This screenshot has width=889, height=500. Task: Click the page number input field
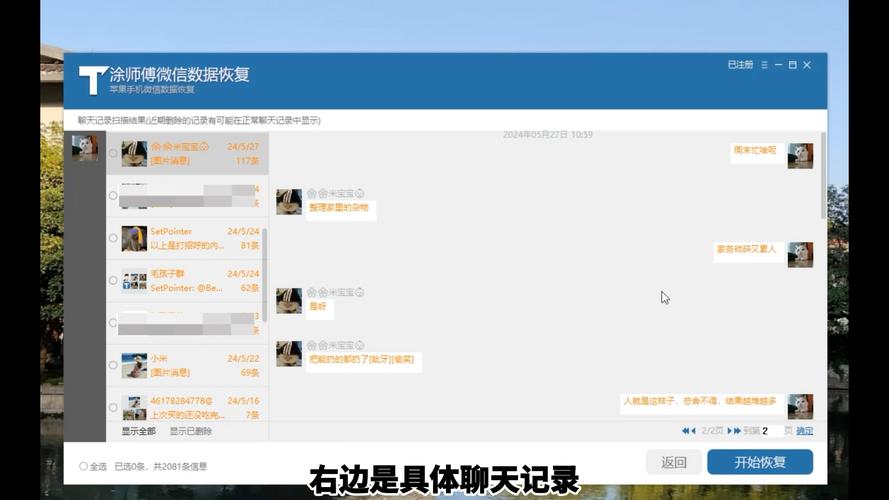(772, 431)
